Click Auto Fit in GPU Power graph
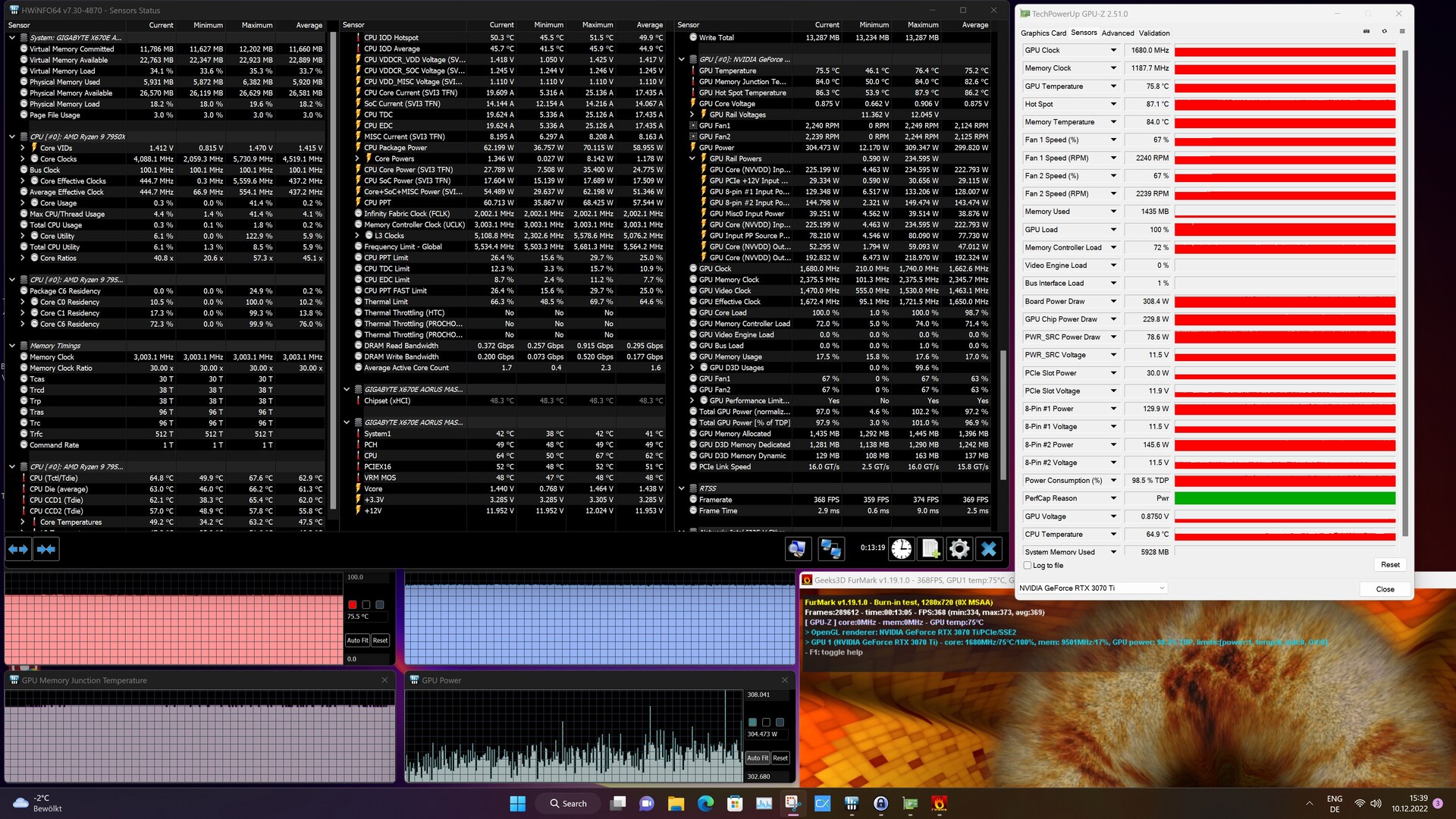The height and width of the screenshot is (819, 1456). 757,758
